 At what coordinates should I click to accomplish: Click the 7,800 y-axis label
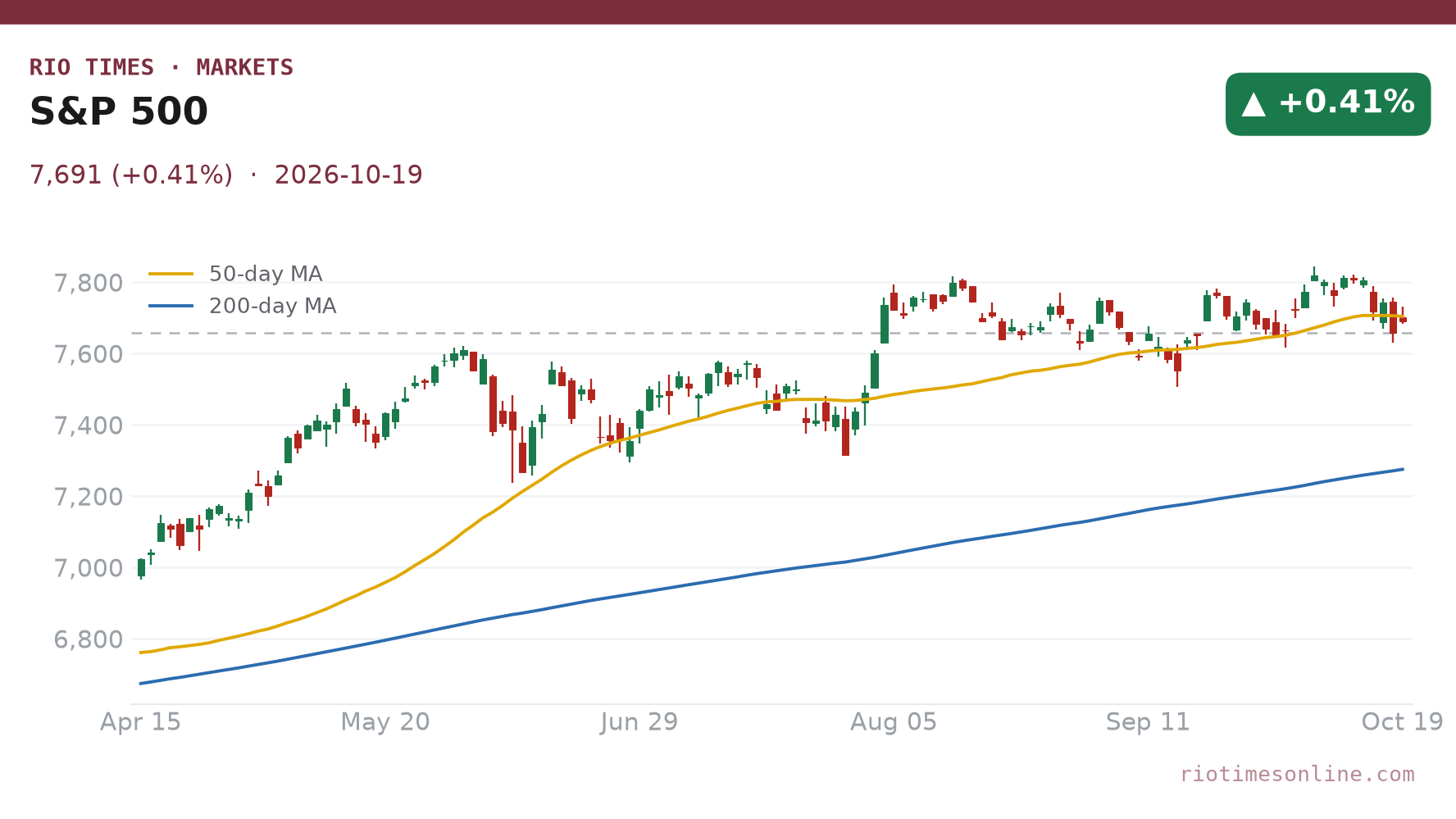click(89, 284)
